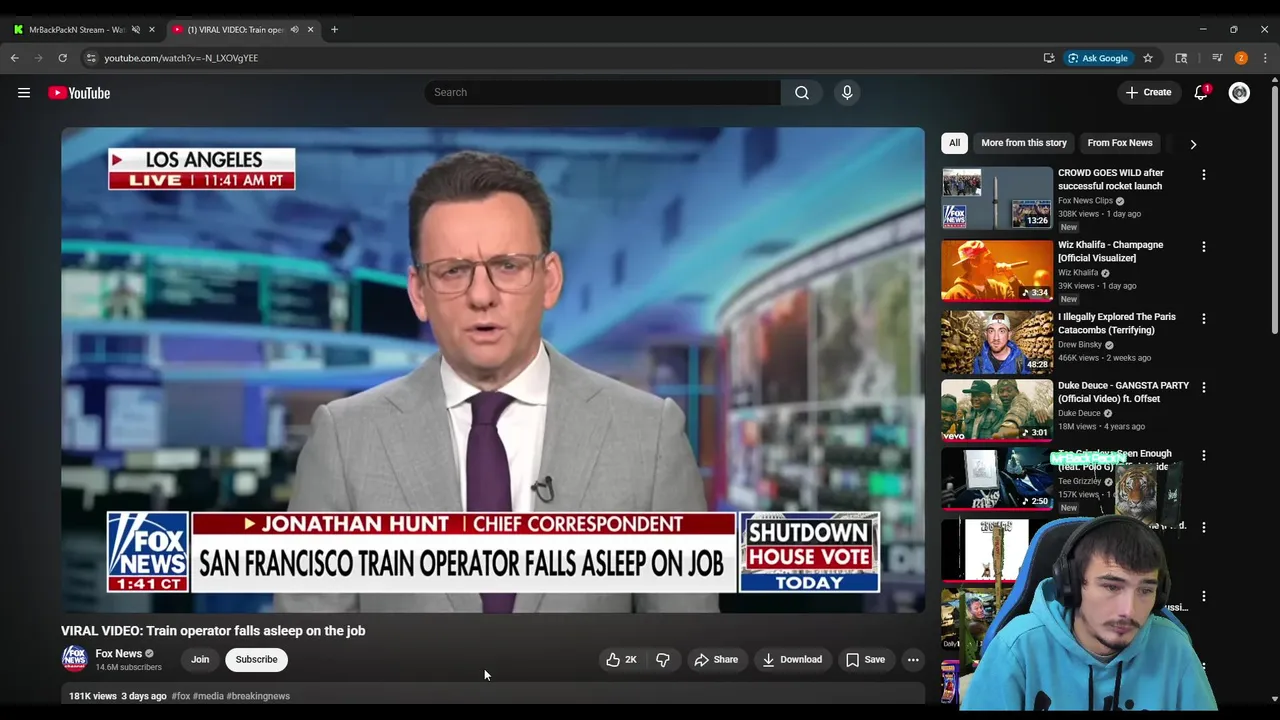The image size is (1280, 720).
Task: Download the video
Action: tap(792, 660)
